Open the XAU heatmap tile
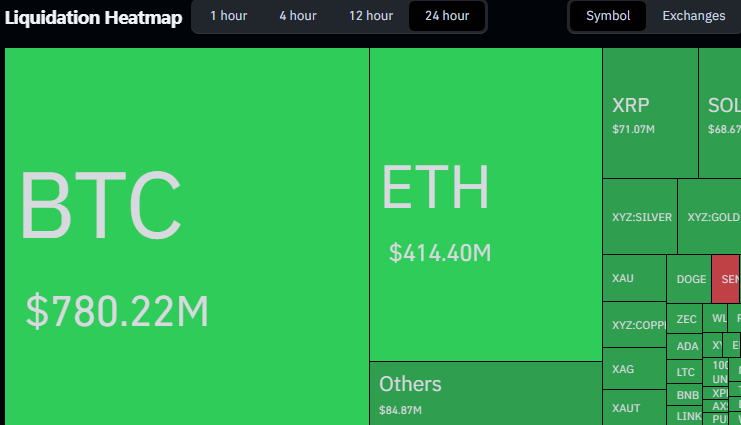Viewport: 741px width, 425px height. click(634, 278)
